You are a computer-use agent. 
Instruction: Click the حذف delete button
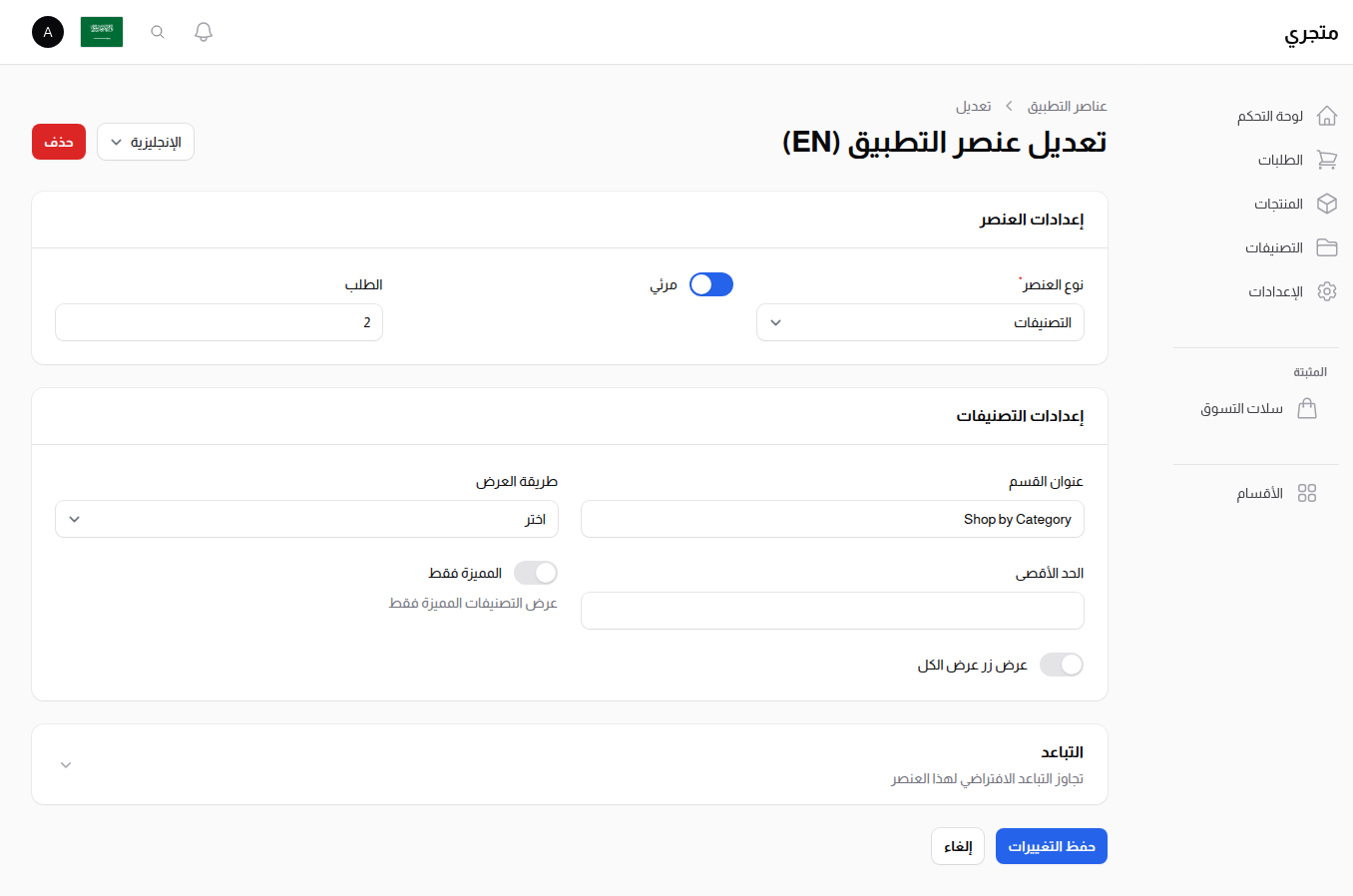58,142
